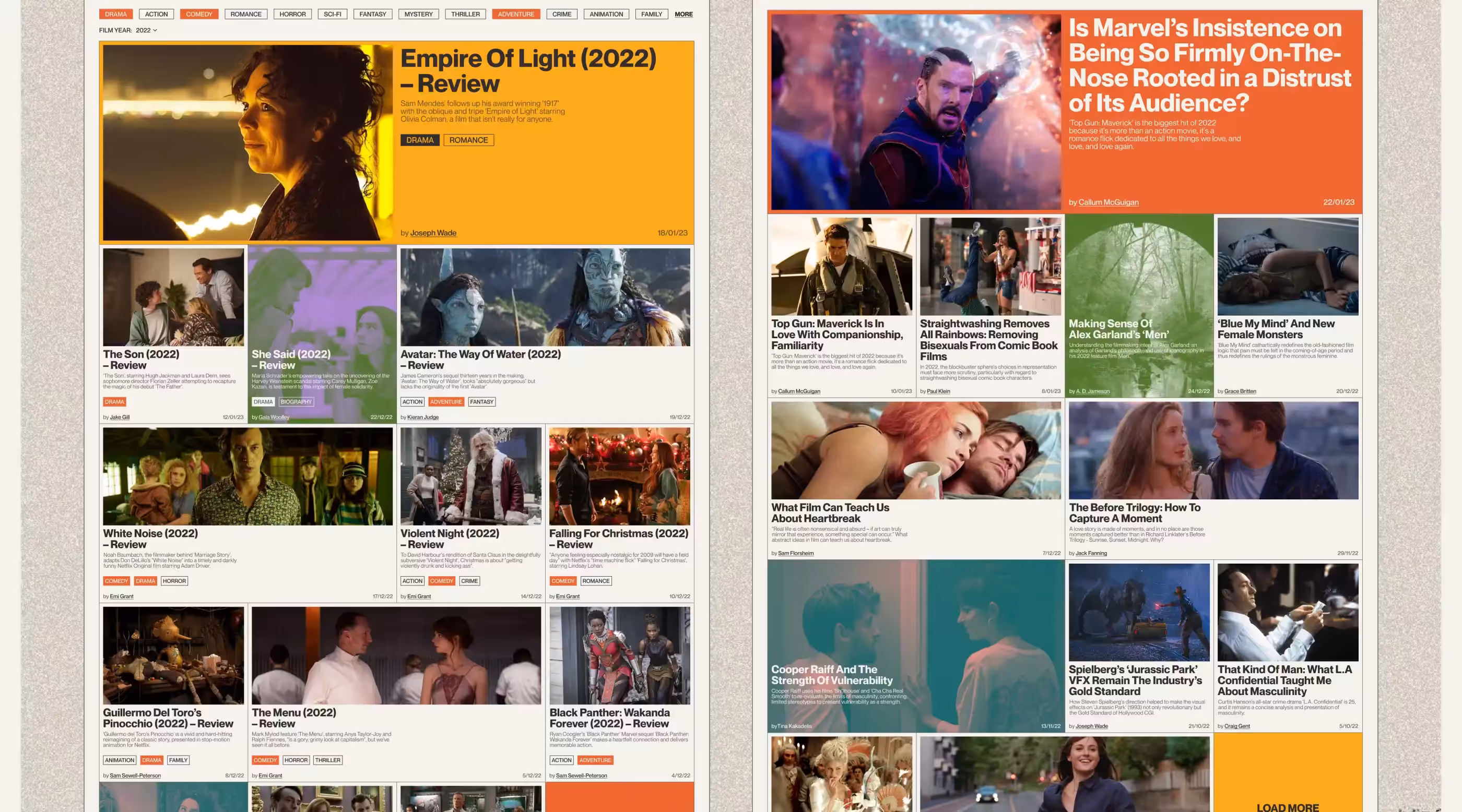Select ROMANCE tag on Empire Of Light
Image resolution: width=1462 pixels, height=812 pixels.
[469, 140]
